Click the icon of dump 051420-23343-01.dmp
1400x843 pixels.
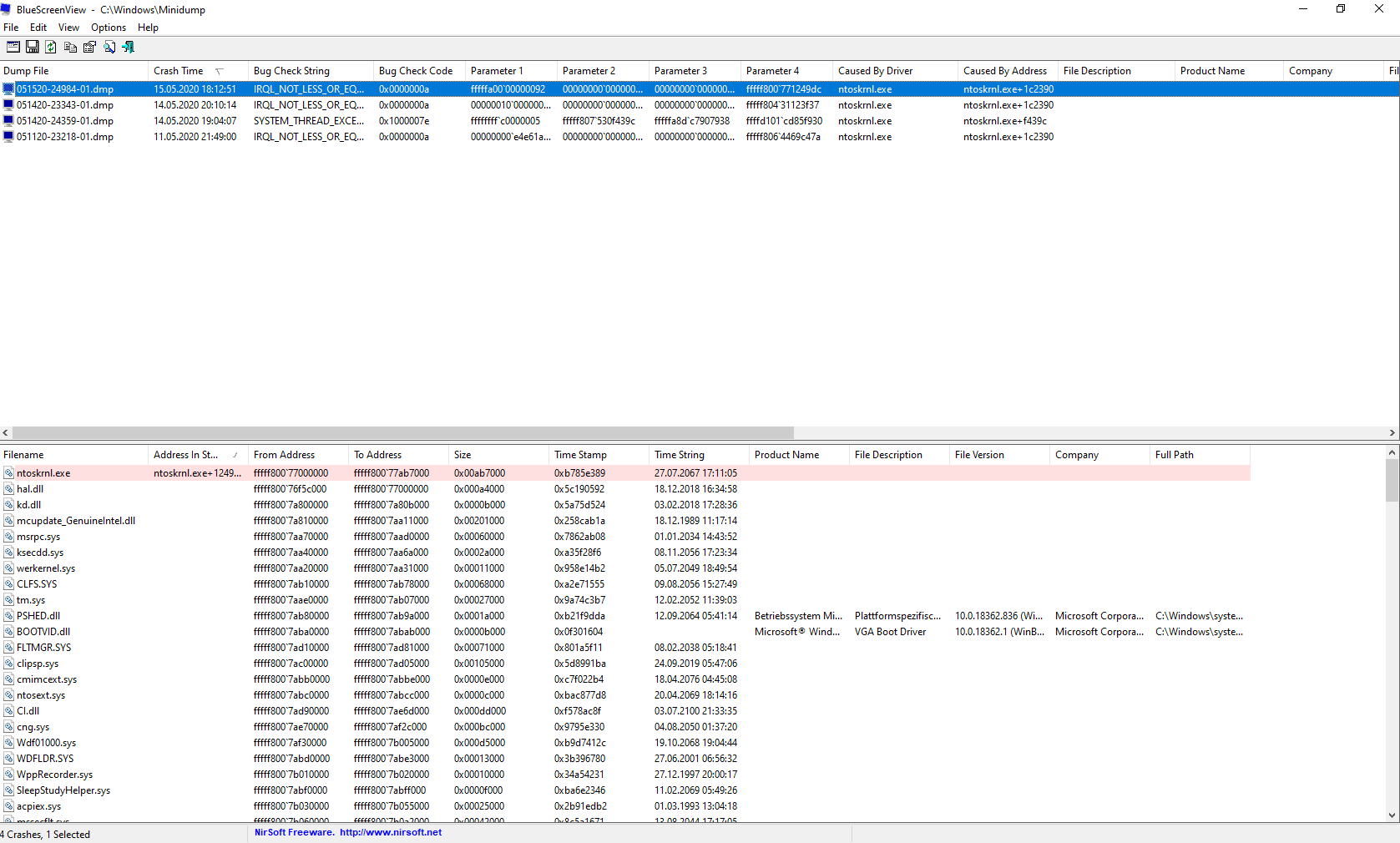coord(9,105)
